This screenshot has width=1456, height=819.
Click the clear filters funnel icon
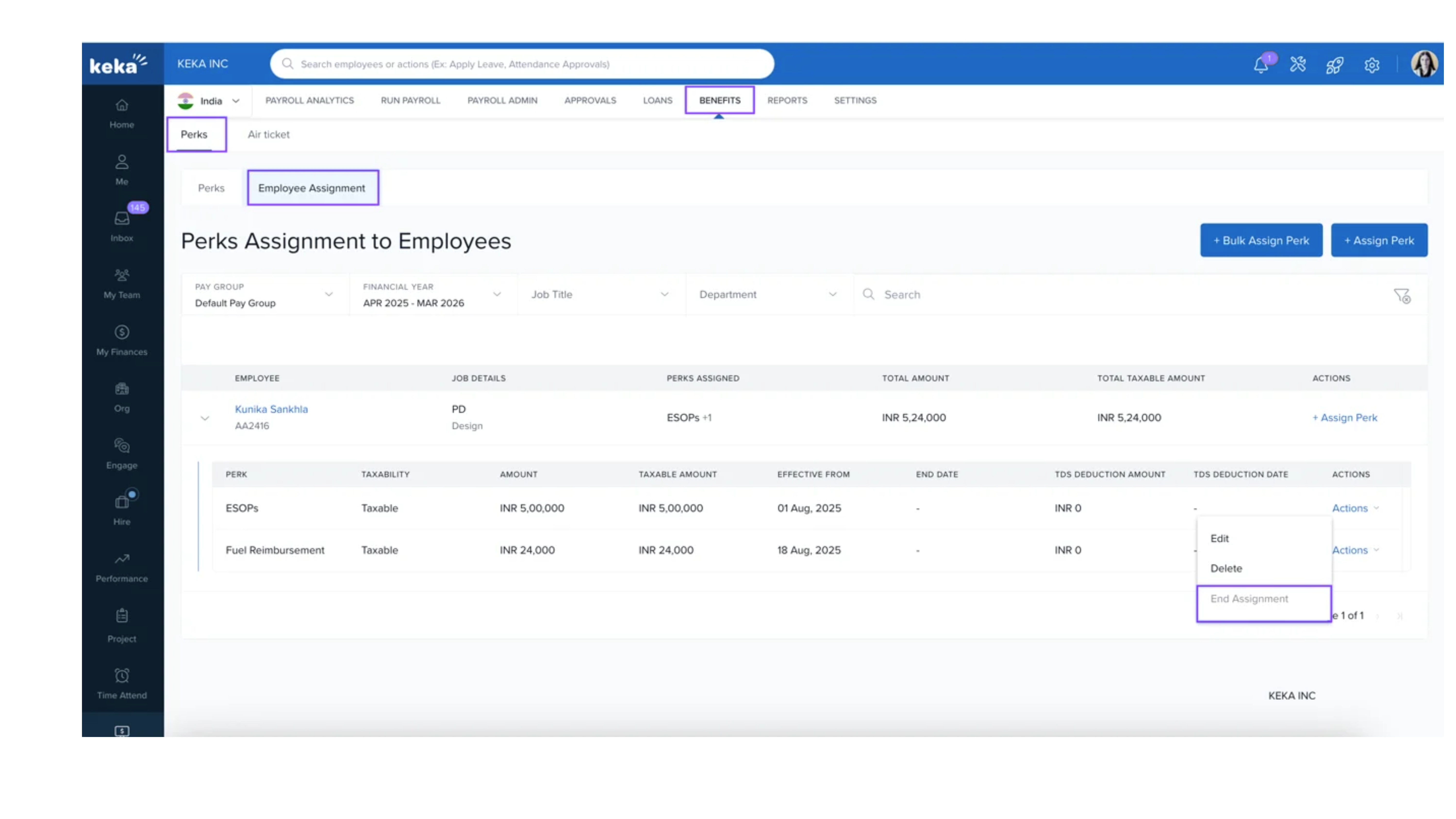pos(1402,295)
